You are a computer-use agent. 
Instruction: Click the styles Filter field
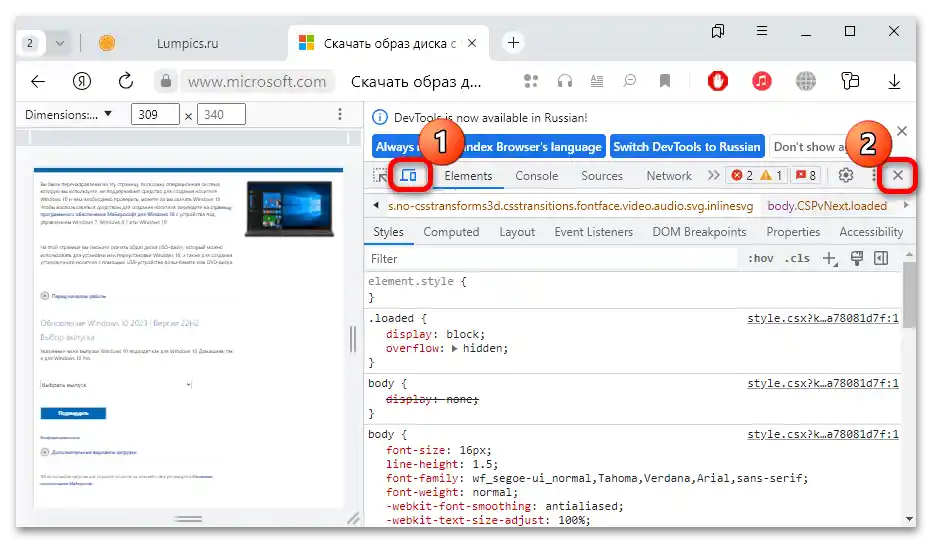553,258
